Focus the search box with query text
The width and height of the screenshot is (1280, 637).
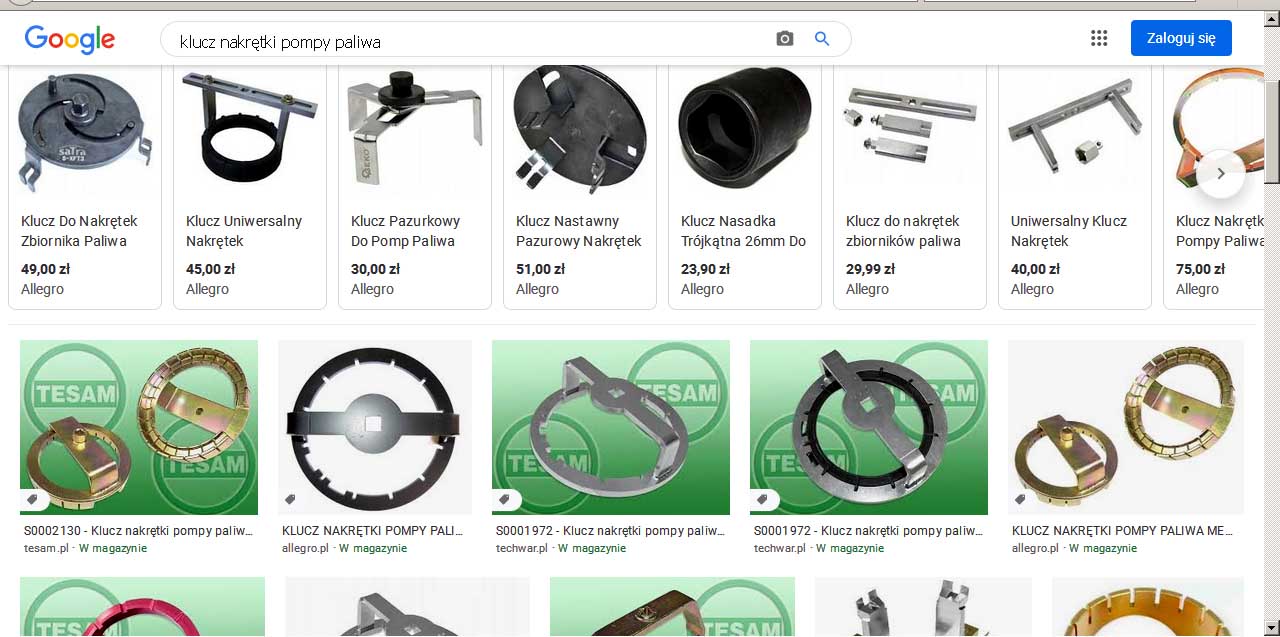470,41
